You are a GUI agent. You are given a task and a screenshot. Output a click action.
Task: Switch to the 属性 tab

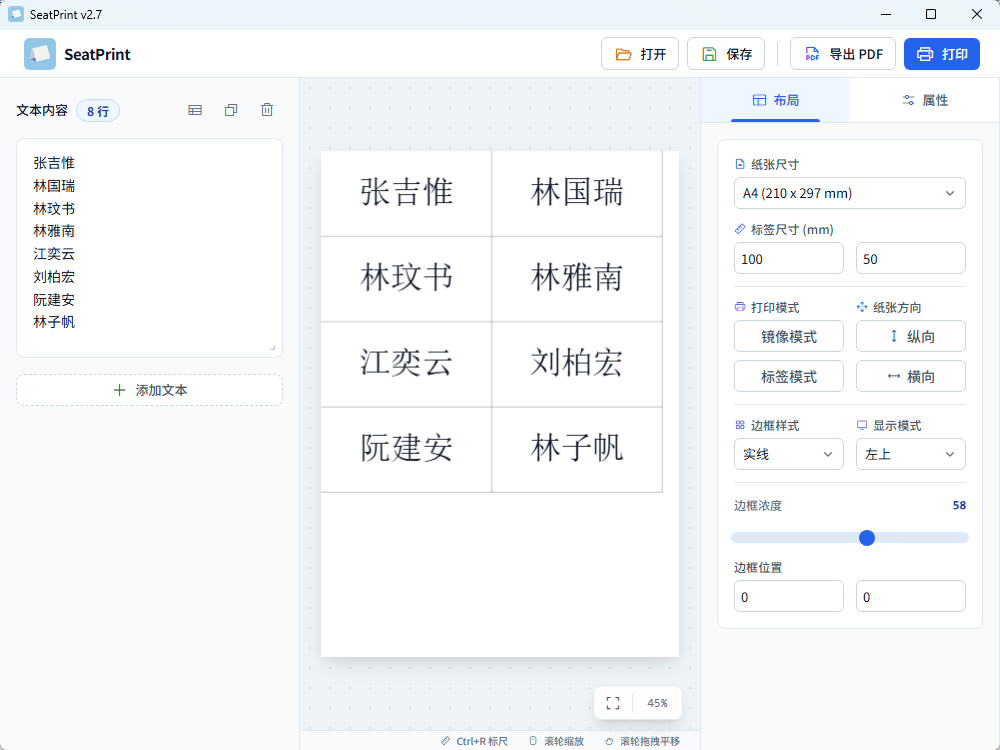coord(925,100)
